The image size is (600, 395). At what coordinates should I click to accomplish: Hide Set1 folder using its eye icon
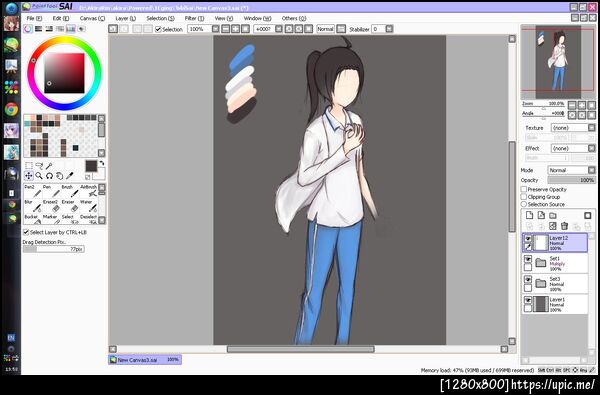point(528,259)
